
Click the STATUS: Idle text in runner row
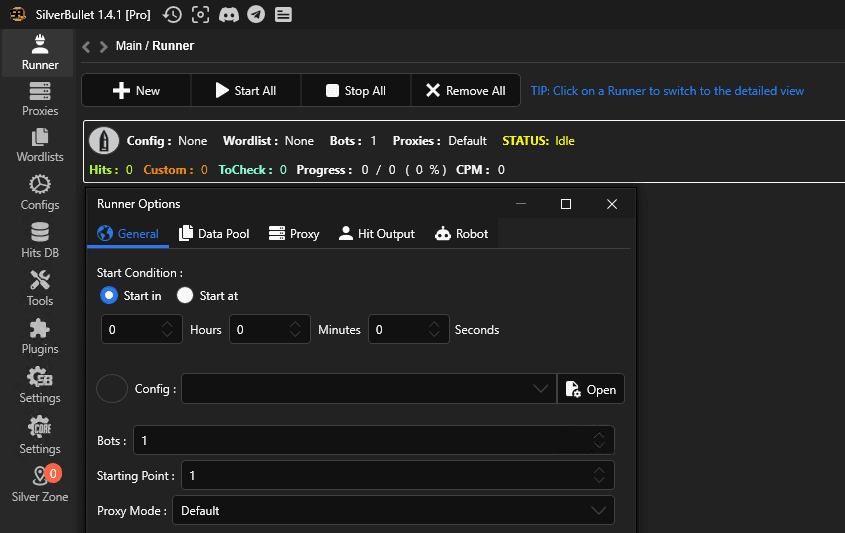pyautogui.click(x=538, y=141)
